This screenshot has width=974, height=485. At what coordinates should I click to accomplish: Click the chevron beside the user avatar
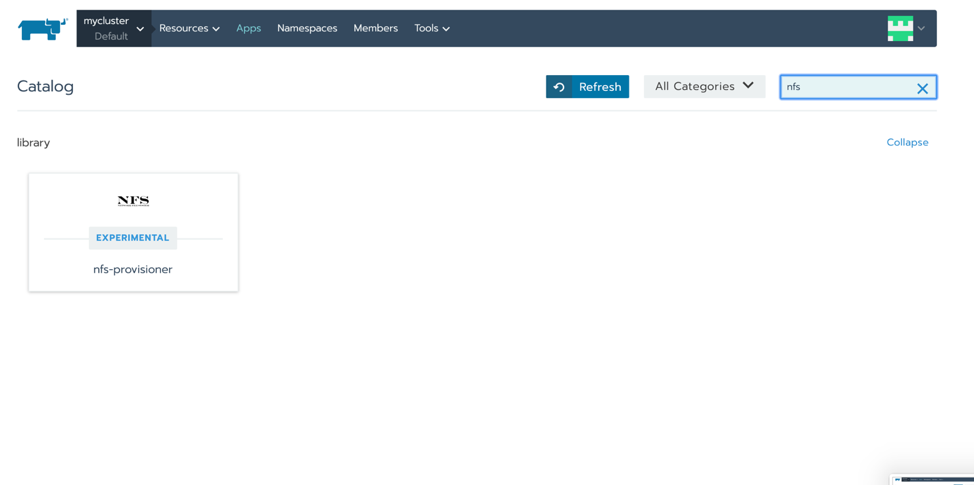tap(922, 29)
